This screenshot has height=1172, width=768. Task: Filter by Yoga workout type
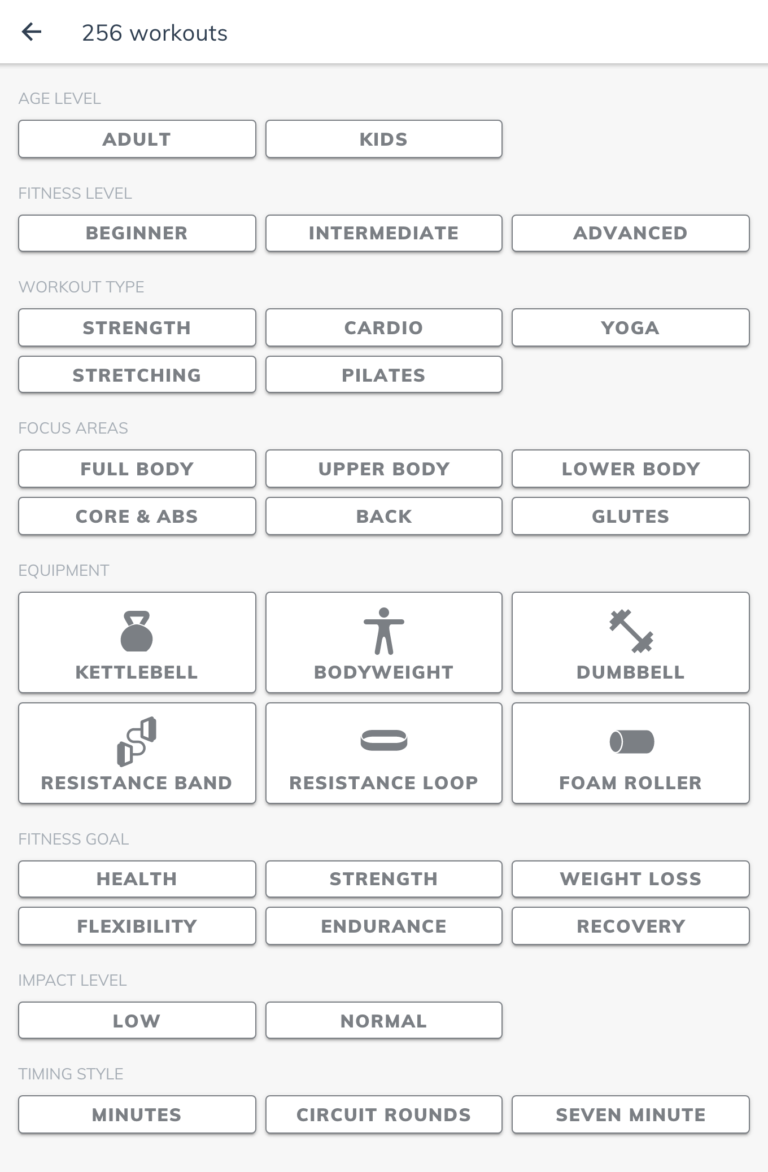(630, 327)
